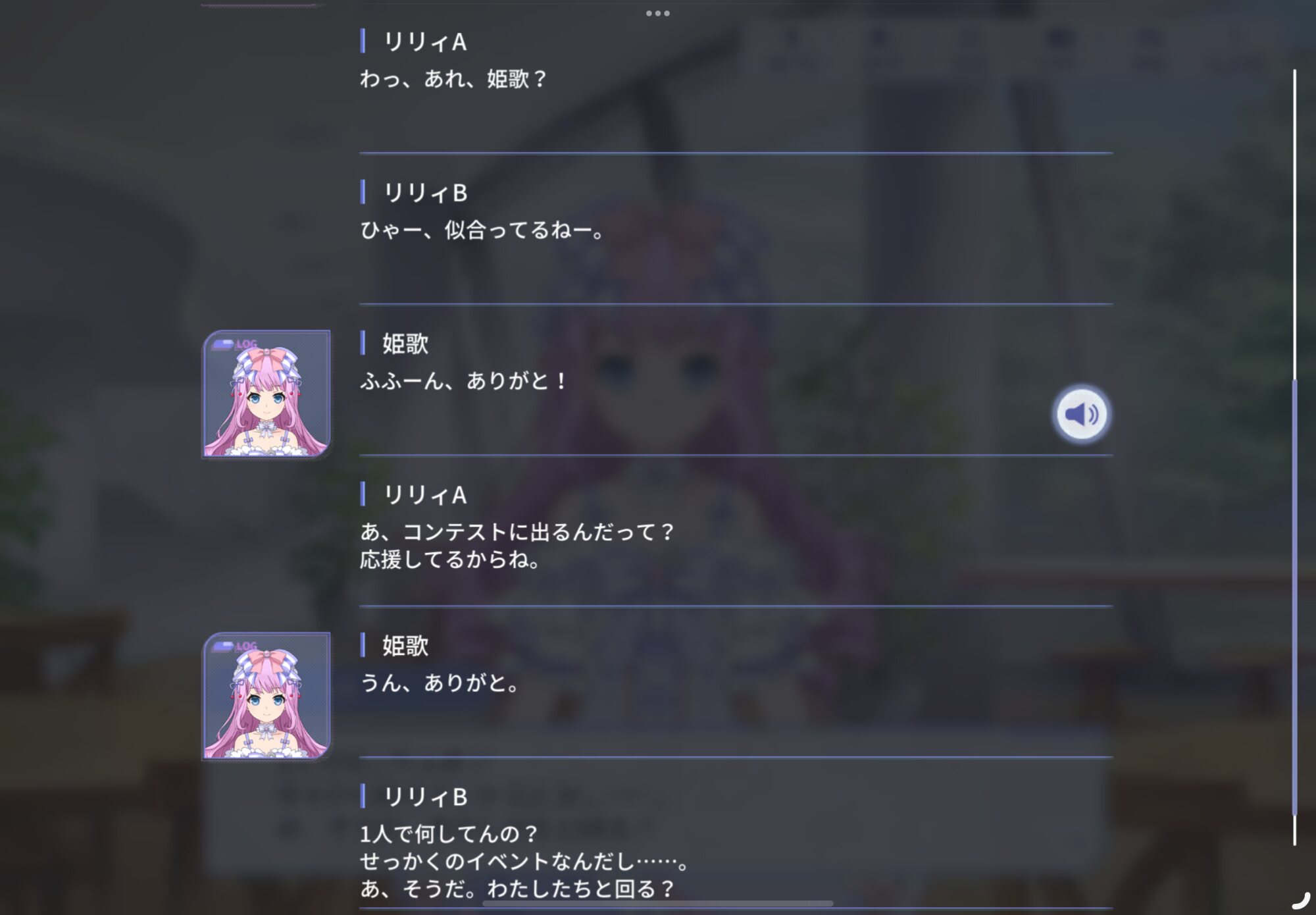Tap 姫歌's avatar beside ふふーん、ありがと！
1316x915 pixels.
tap(266, 394)
